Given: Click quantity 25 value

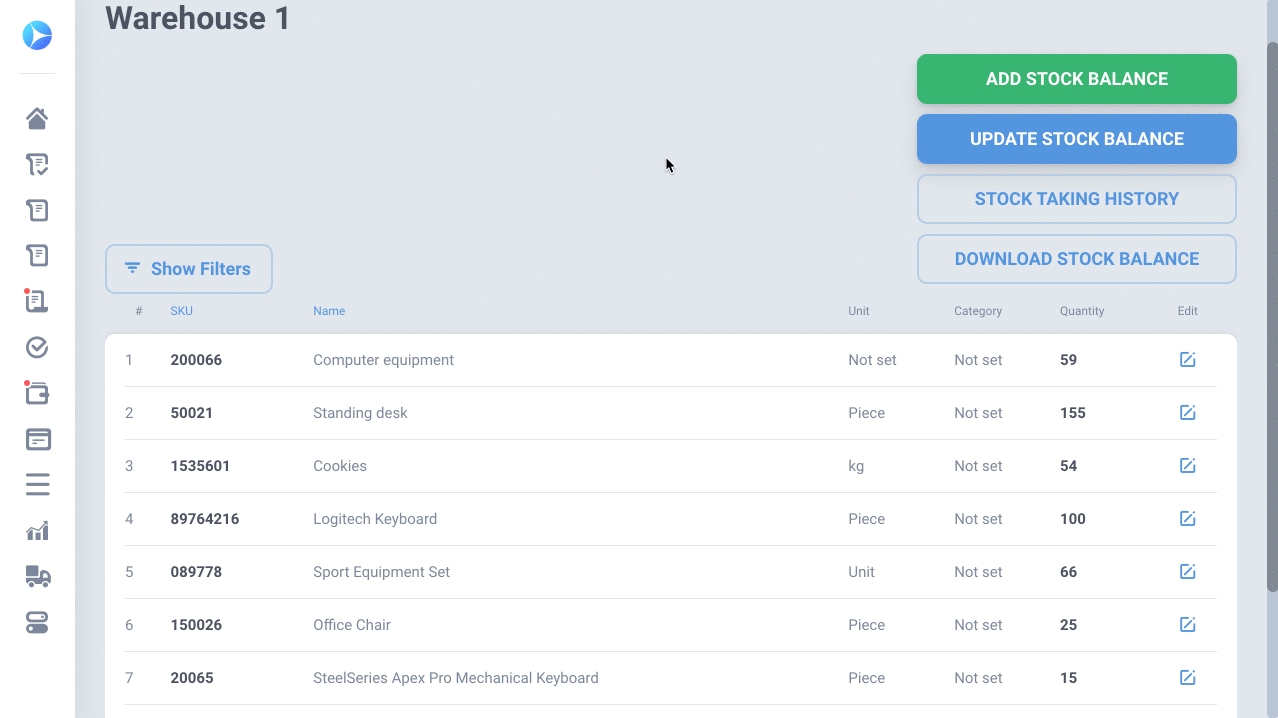Looking at the screenshot, I should coord(1069,625).
